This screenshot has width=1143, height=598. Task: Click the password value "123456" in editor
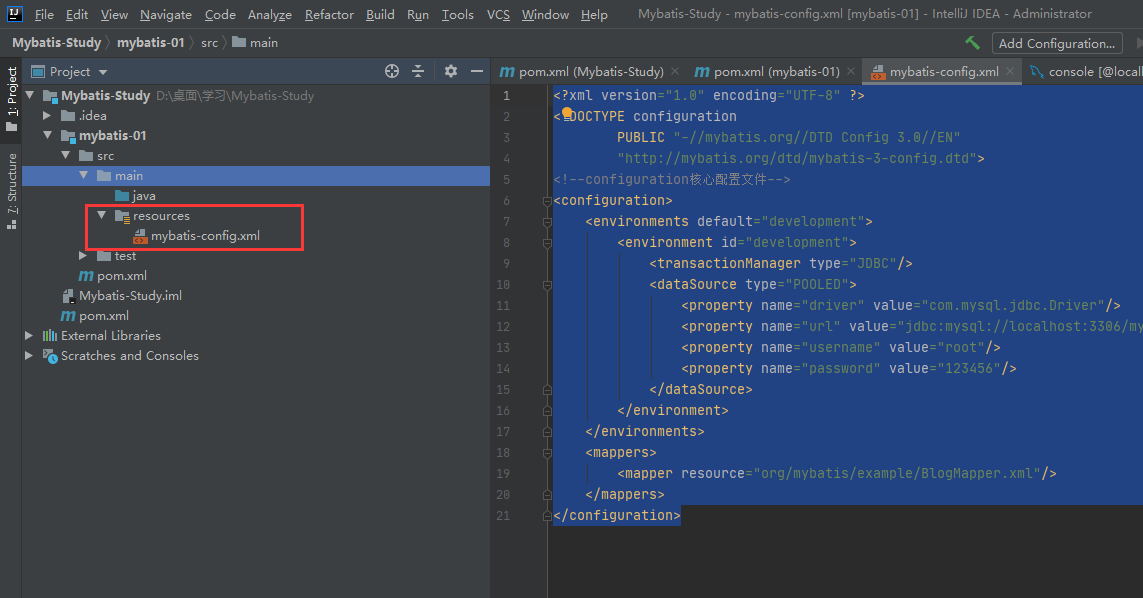[x=969, y=369]
